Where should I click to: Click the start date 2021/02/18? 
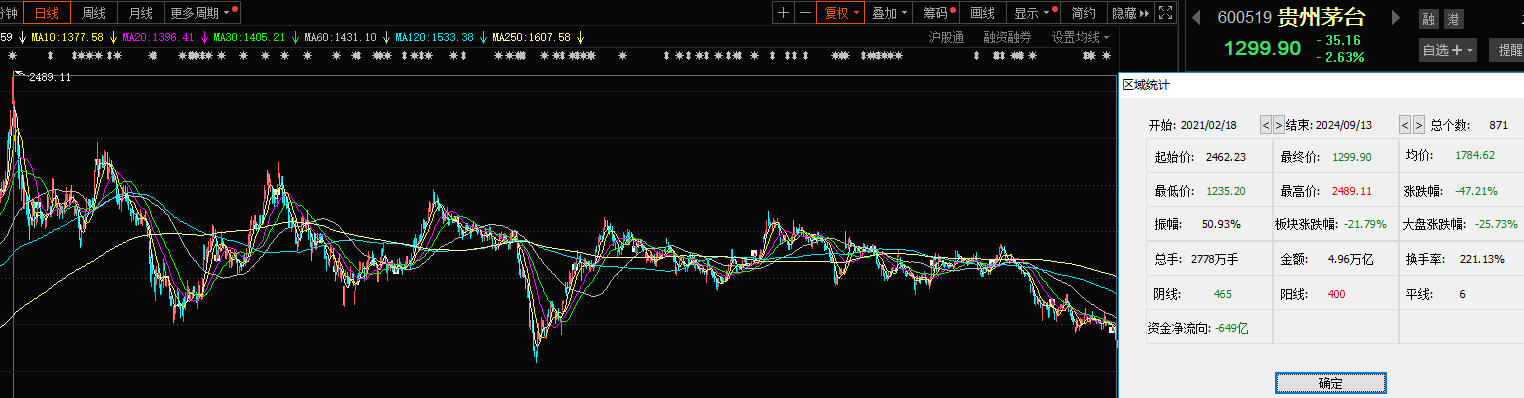pos(1209,125)
